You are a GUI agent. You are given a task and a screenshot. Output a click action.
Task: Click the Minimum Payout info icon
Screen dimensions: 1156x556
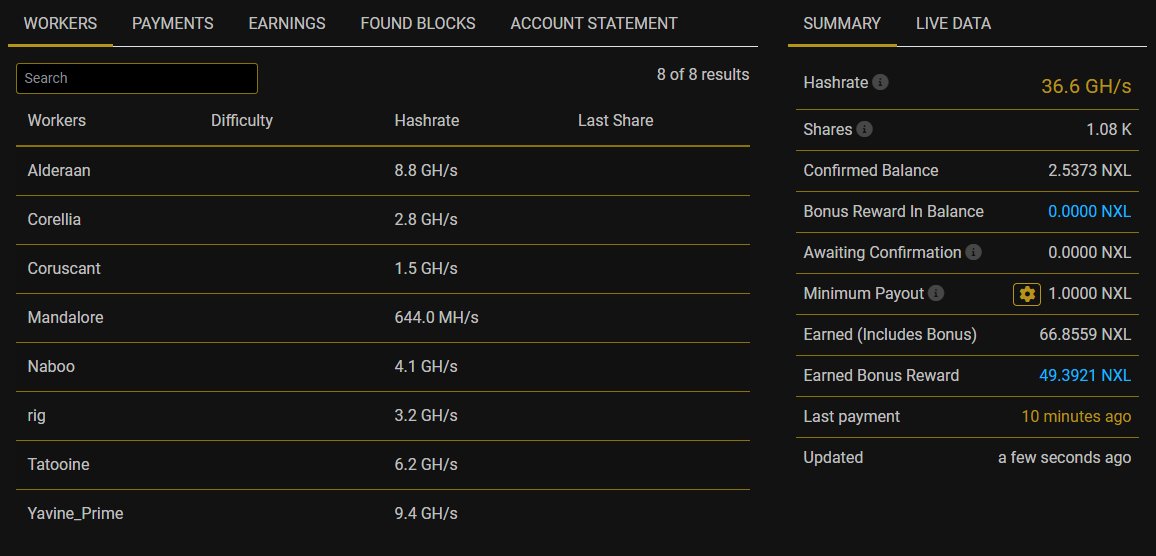point(936,293)
